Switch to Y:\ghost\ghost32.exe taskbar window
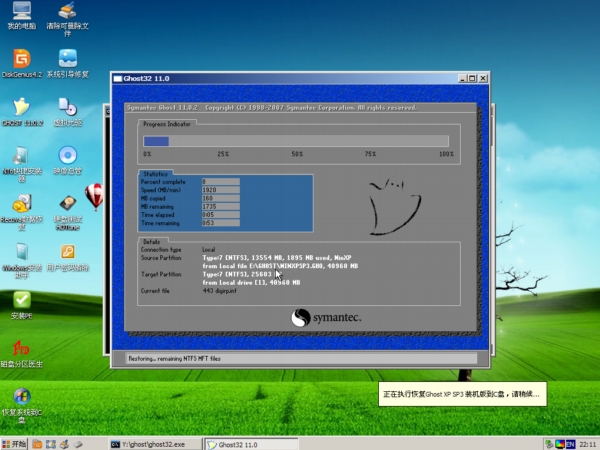 click(x=155, y=444)
